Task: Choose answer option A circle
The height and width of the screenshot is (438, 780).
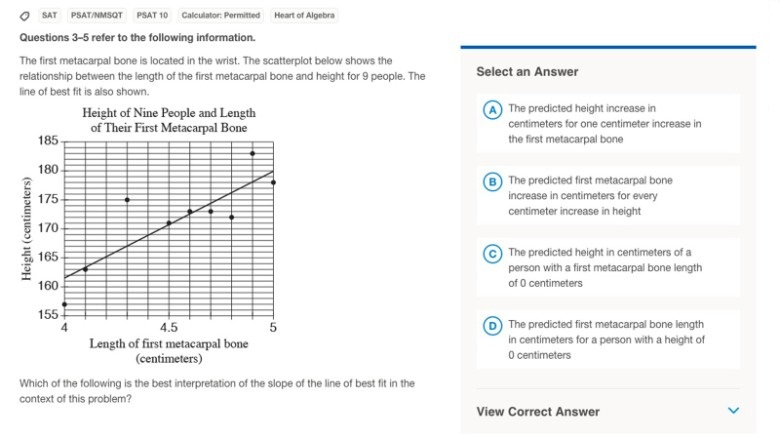Action: point(492,110)
